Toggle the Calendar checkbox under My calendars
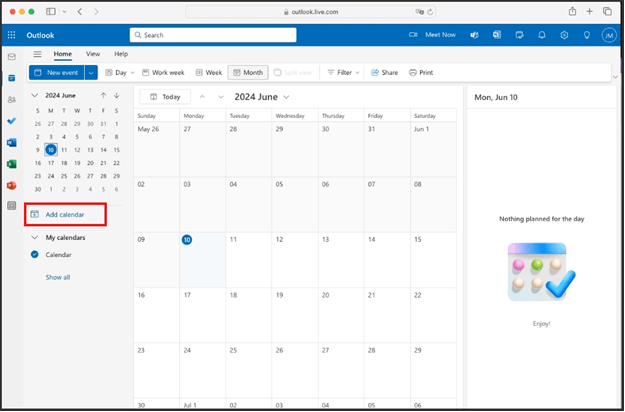The width and height of the screenshot is (625, 412). tap(35, 254)
